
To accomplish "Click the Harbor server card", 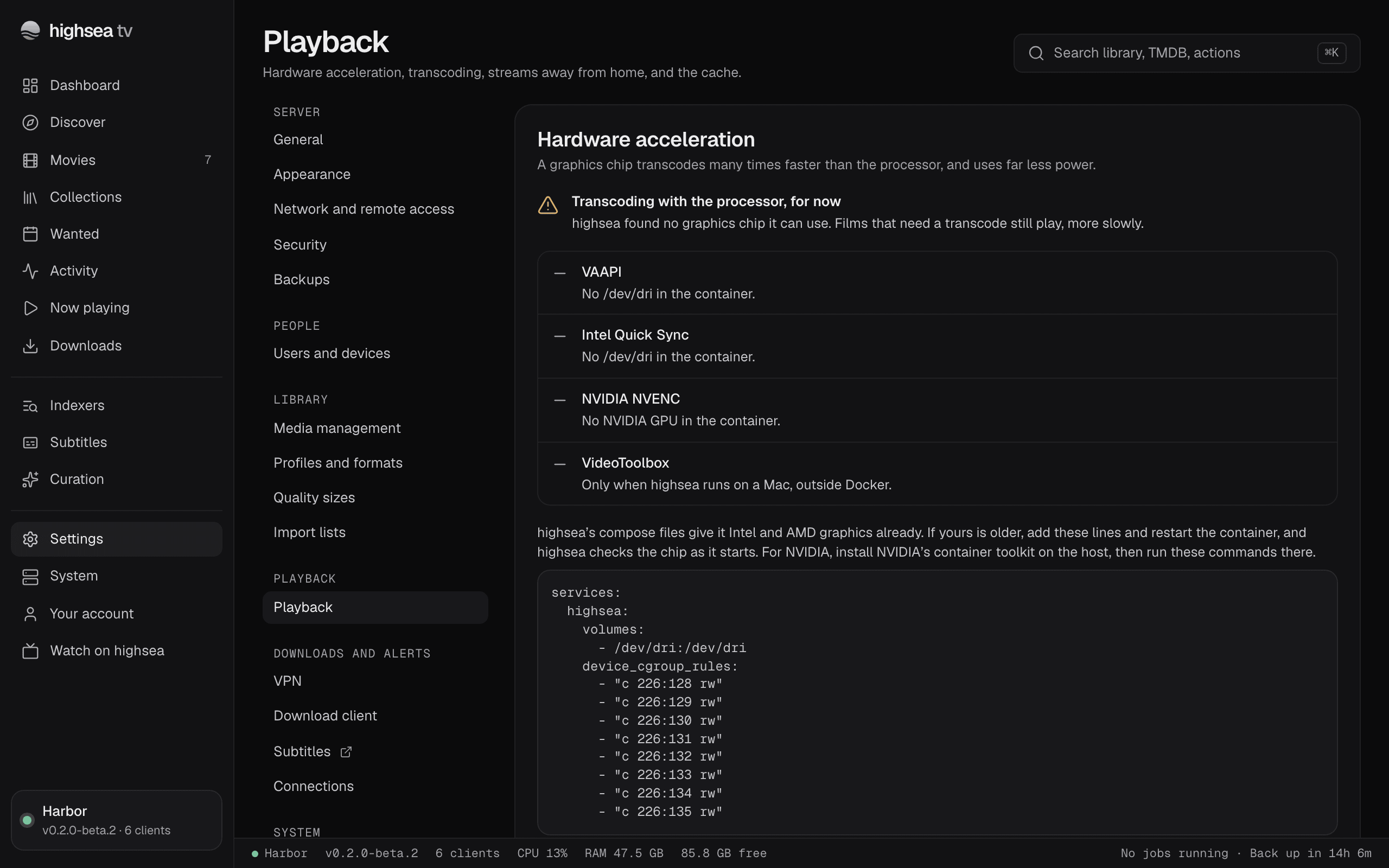I will (117, 820).
